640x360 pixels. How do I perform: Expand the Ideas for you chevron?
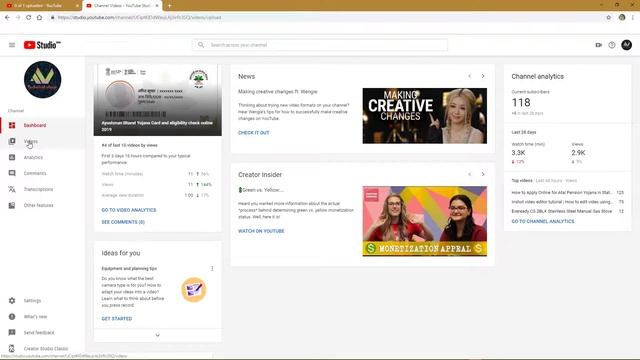[x=158, y=336]
